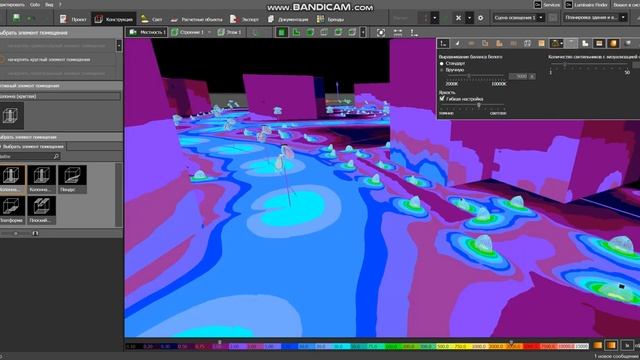Select the Местность 1 site view

pyautogui.click(x=147, y=32)
